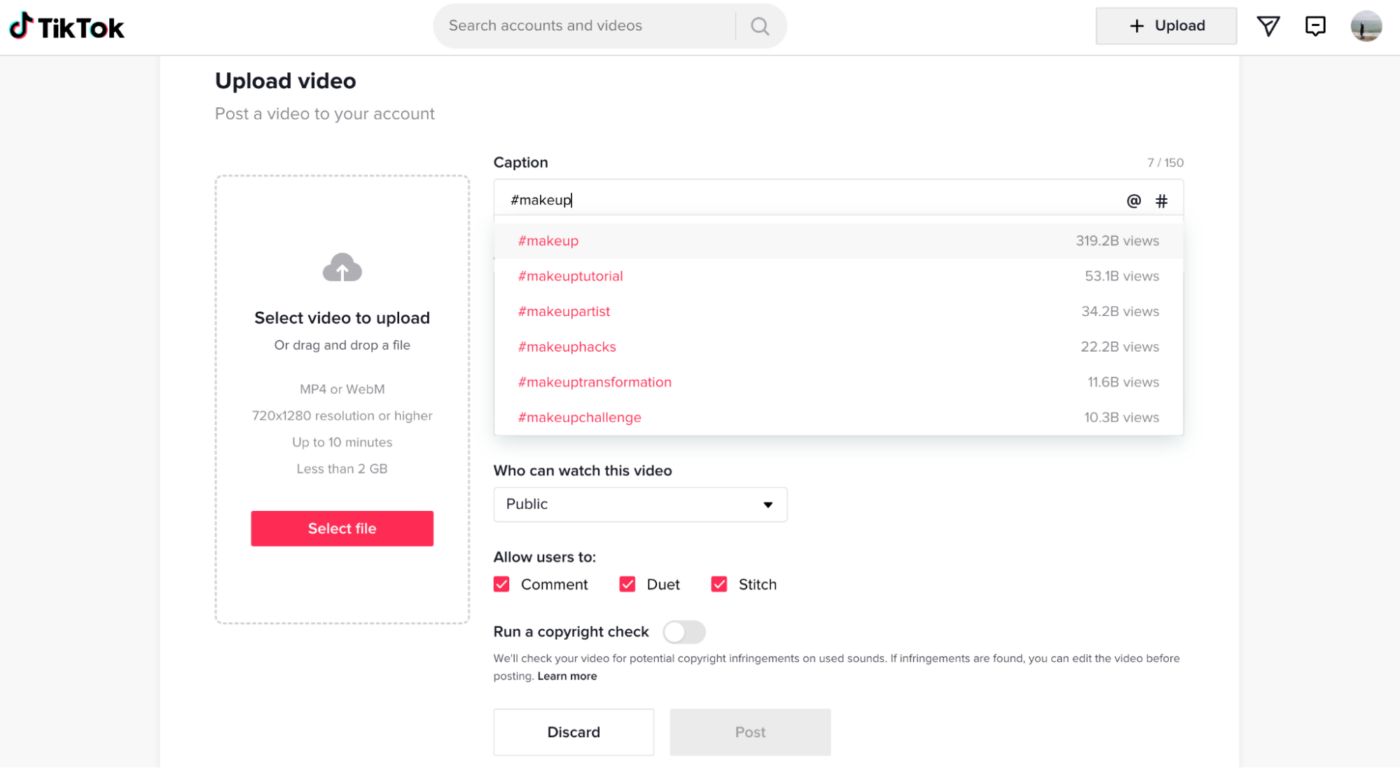Click the search magnifier icon
1400x768 pixels.
pos(759,25)
